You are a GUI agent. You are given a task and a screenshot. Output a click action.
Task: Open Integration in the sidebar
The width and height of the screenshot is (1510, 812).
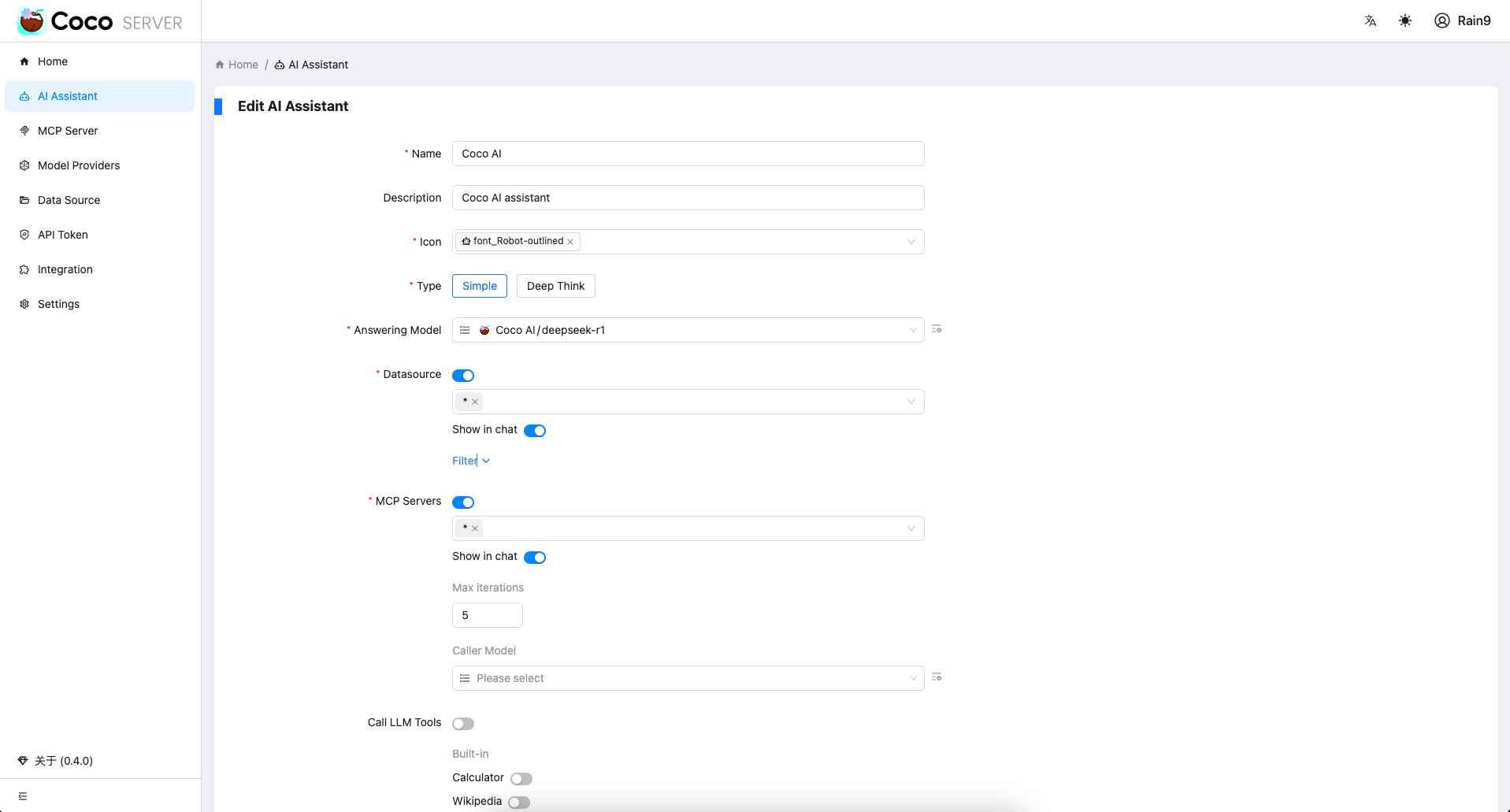tap(100, 269)
